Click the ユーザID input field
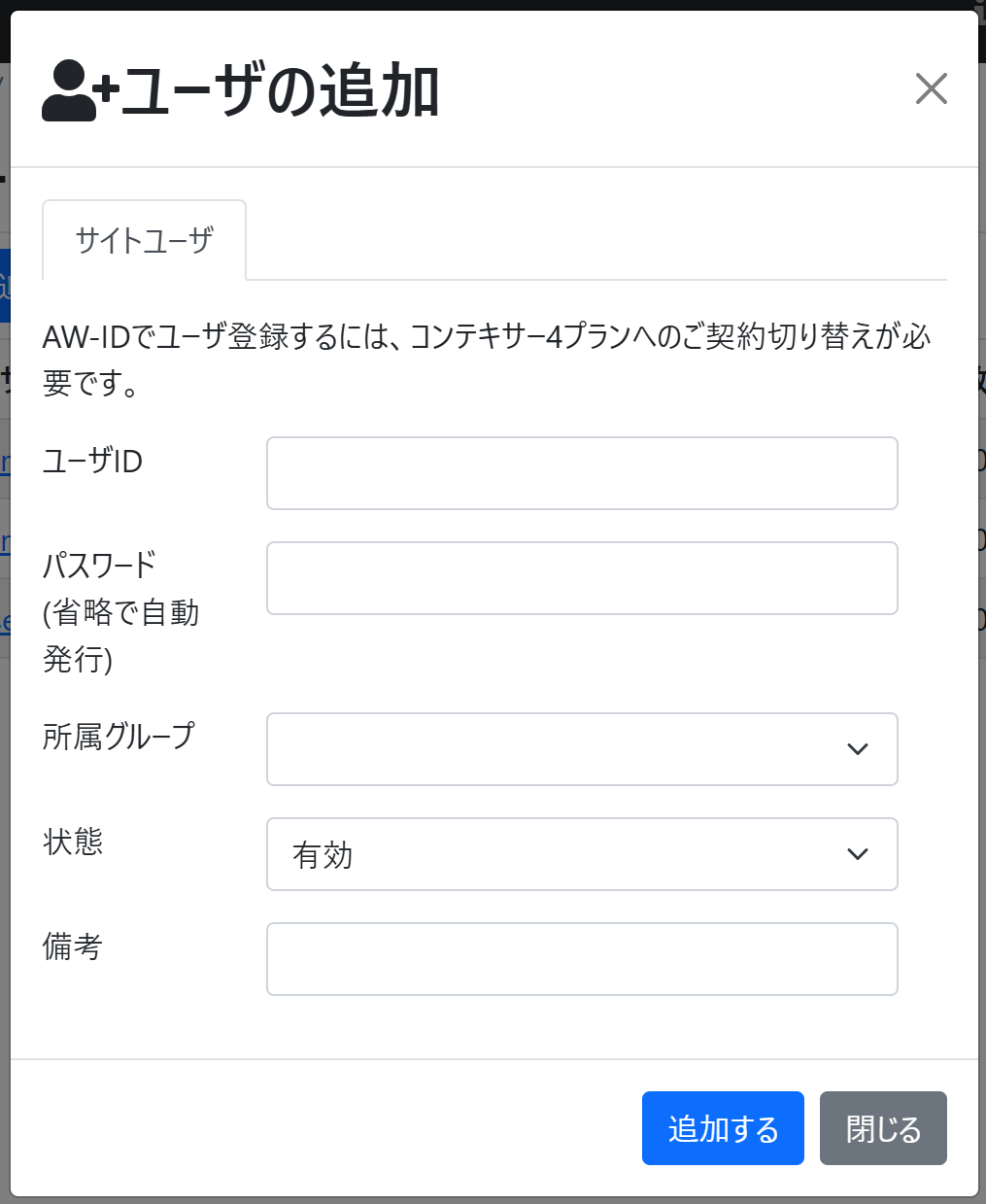986x1204 pixels. coord(582,473)
